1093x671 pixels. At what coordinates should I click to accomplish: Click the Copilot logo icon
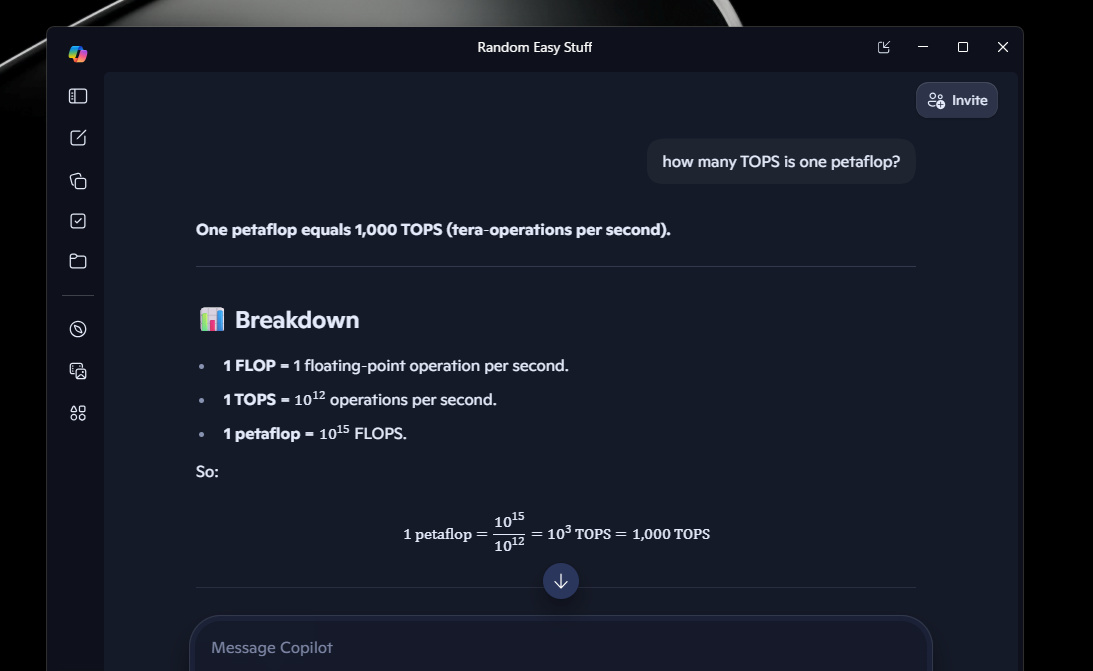[x=77, y=54]
